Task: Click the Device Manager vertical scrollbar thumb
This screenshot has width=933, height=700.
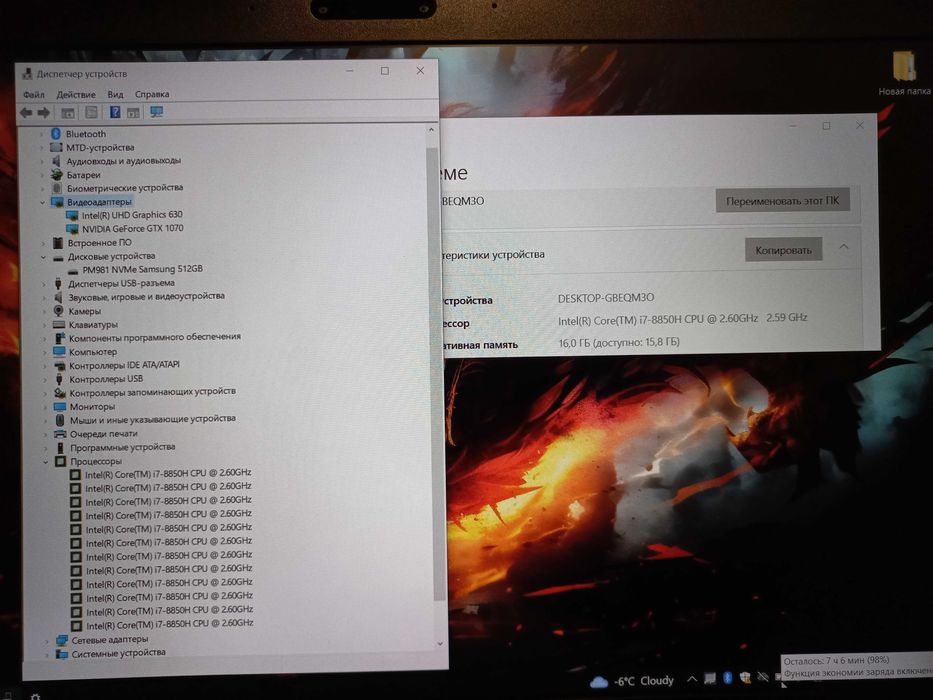Action: (435, 372)
